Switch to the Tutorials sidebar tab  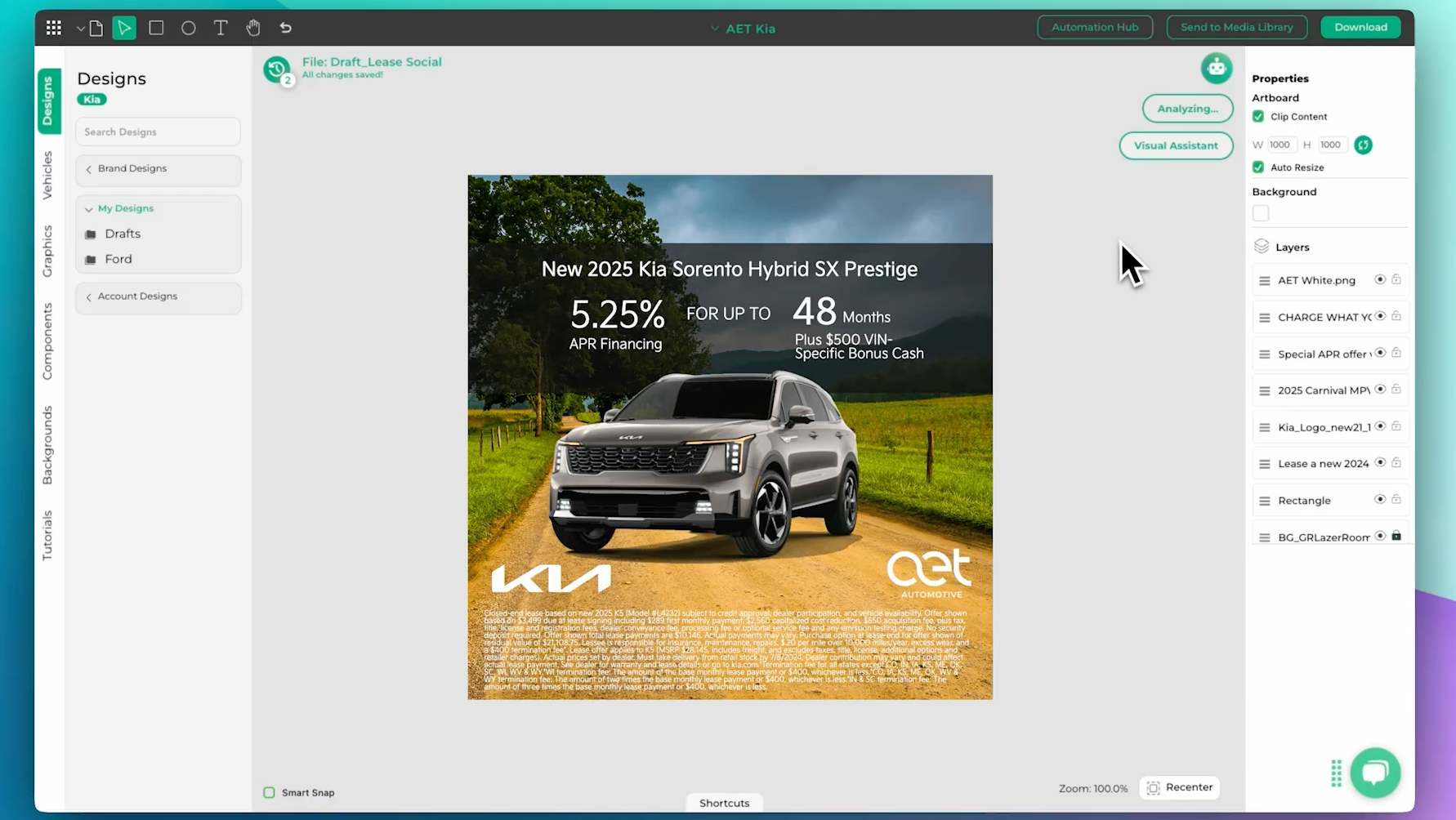tap(47, 535)
